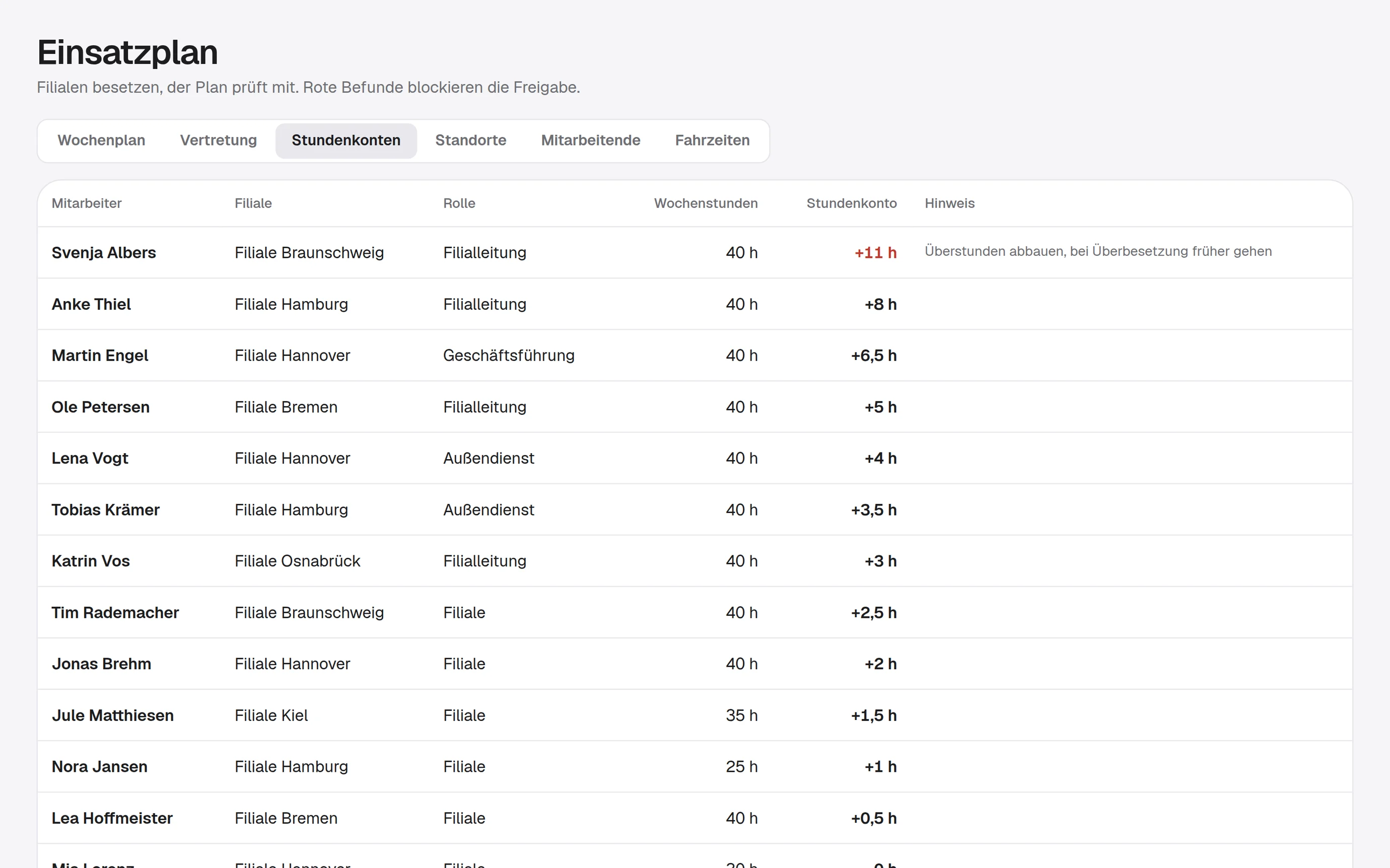Viewport: 1390px width, 868px height.
Task: Click Jonas Brehm's +2 h balance
Action: [x=880, y=664]
